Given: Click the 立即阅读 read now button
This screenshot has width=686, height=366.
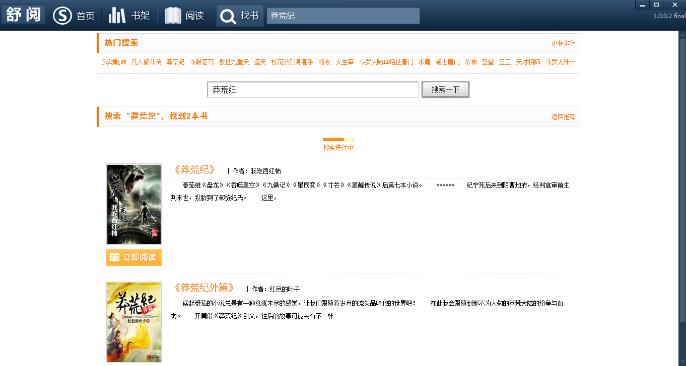Looking at the screenshot, I should point(134,257).
